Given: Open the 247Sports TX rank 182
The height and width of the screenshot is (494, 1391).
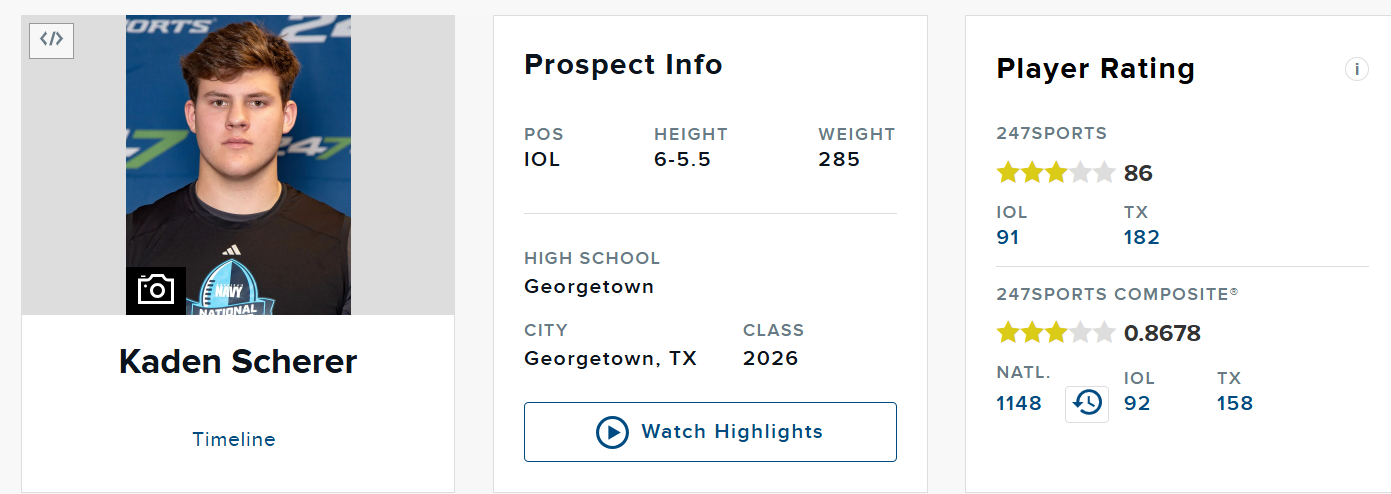Looking at the screenshot, I should coord(1142,237).
